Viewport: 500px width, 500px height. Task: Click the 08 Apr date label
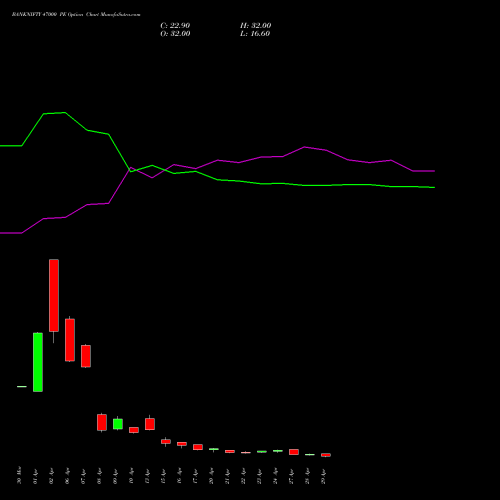point(99,476)
